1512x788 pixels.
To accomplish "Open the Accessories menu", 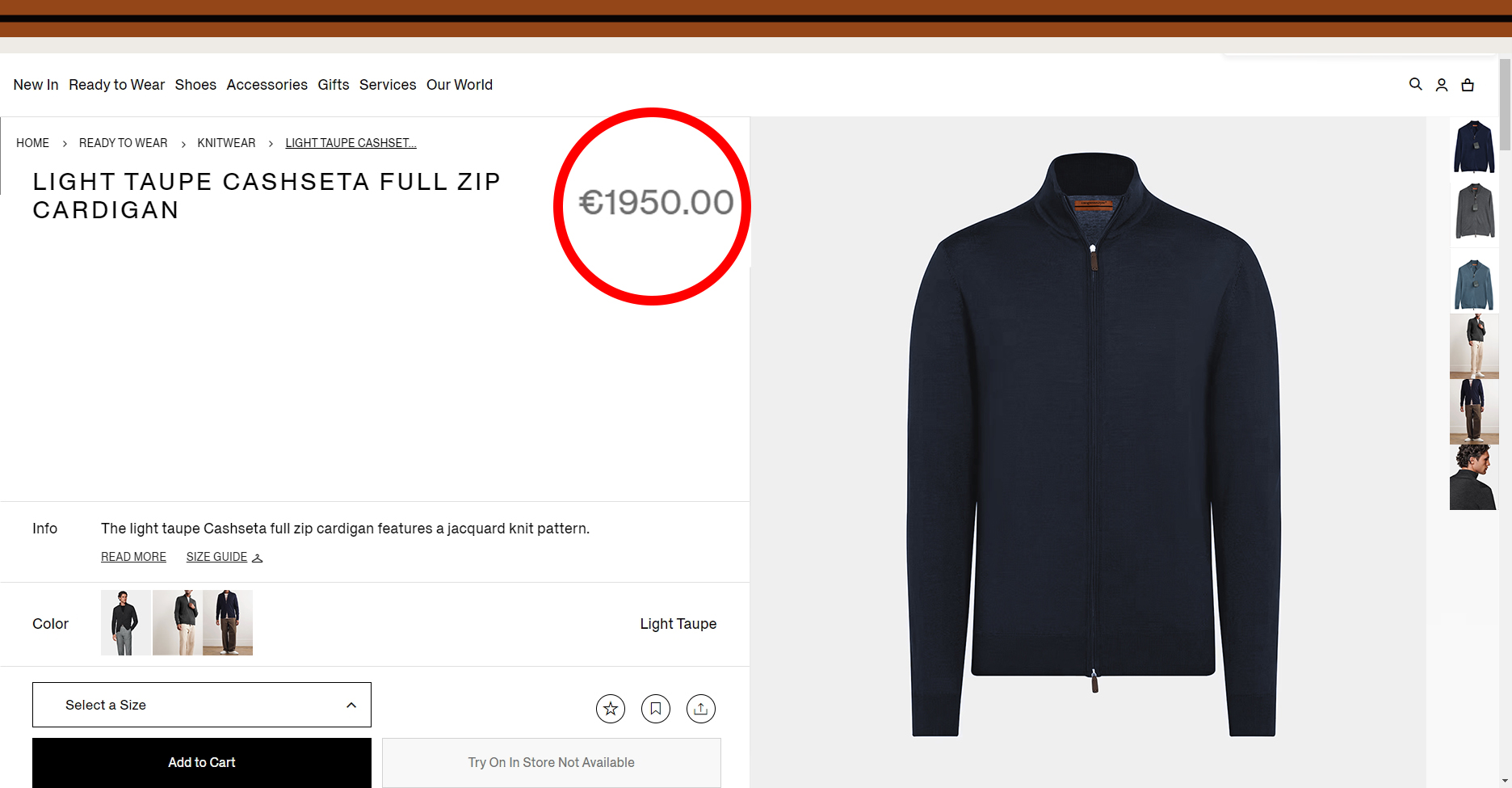I will tap(267, 85).
